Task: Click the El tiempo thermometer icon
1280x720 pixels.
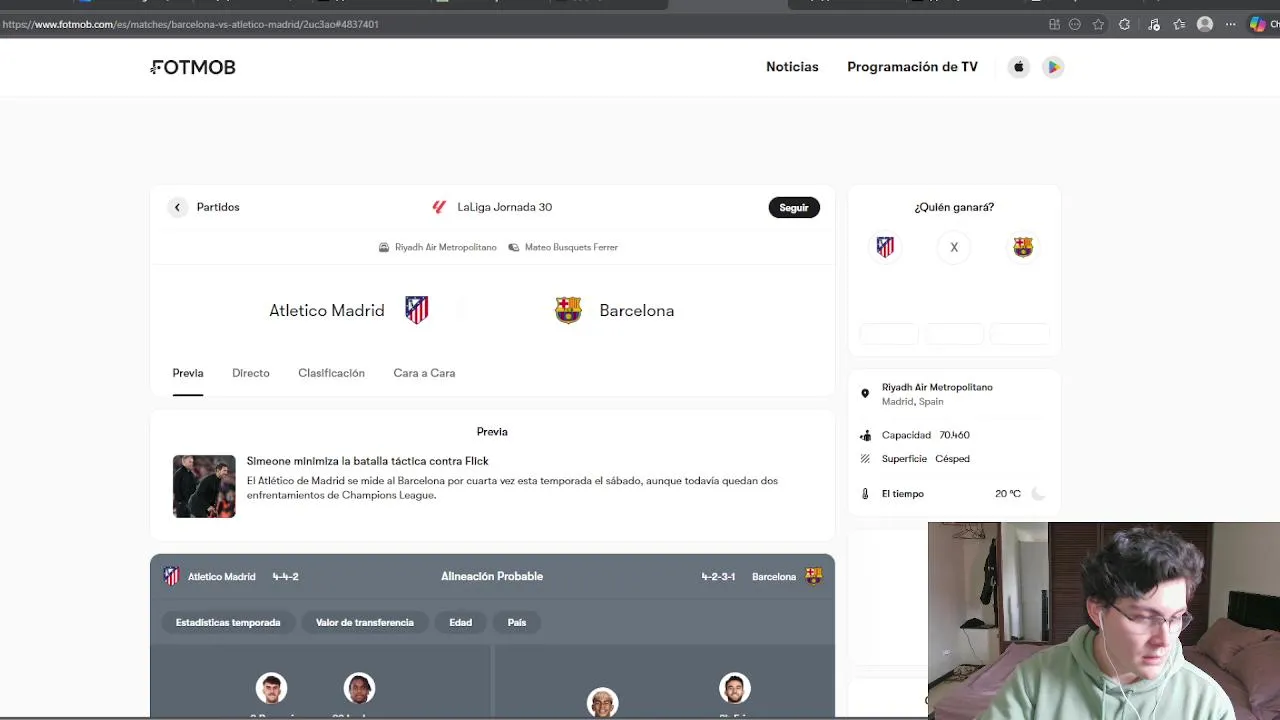Action: click(x=865, y=494)
